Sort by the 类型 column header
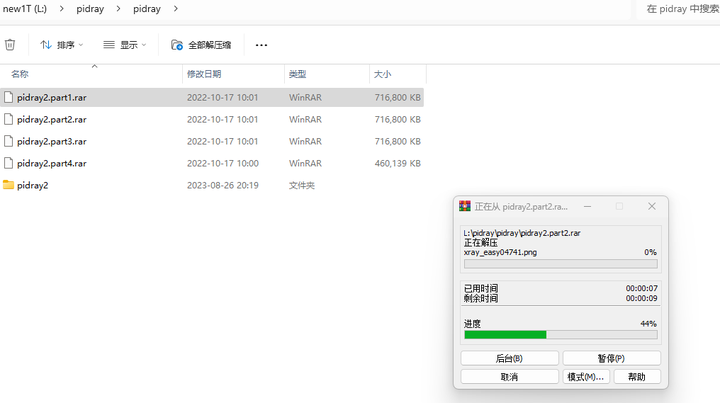This screenshot has width=720, height=403. [298, 74]
